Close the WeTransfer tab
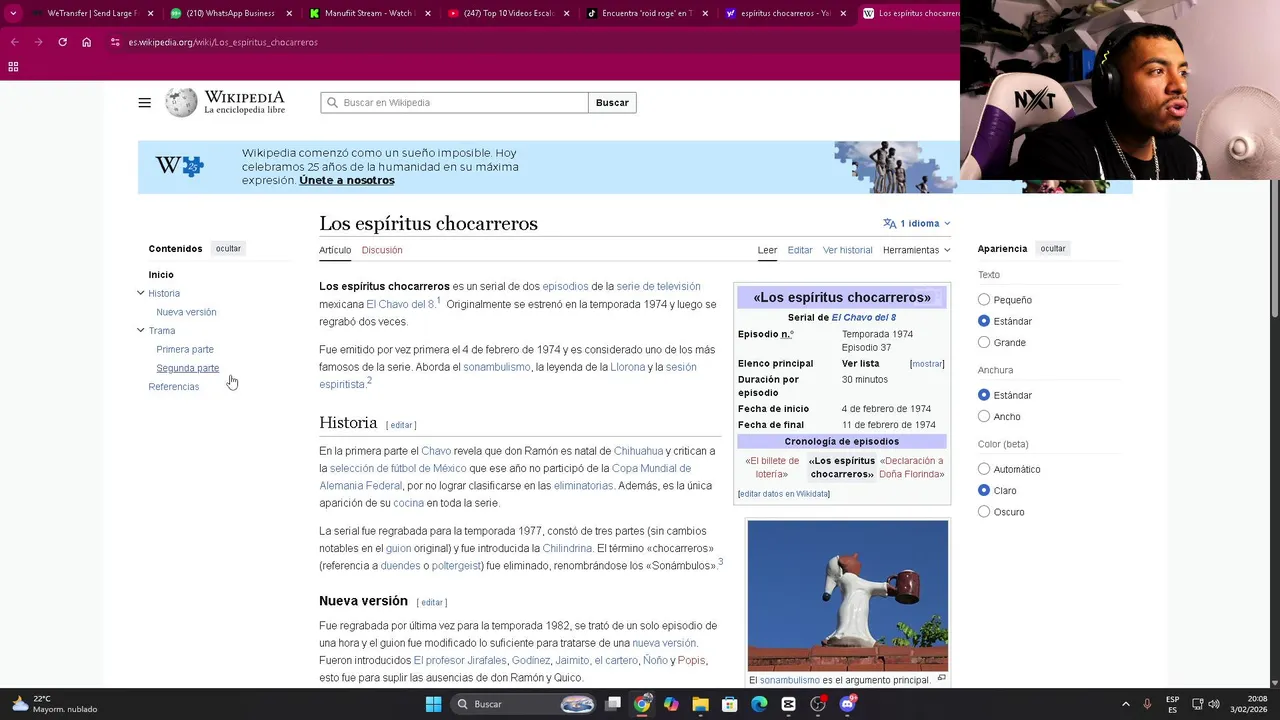Image resolution: width=1280 pixels, height=720 pixels. 151,13
